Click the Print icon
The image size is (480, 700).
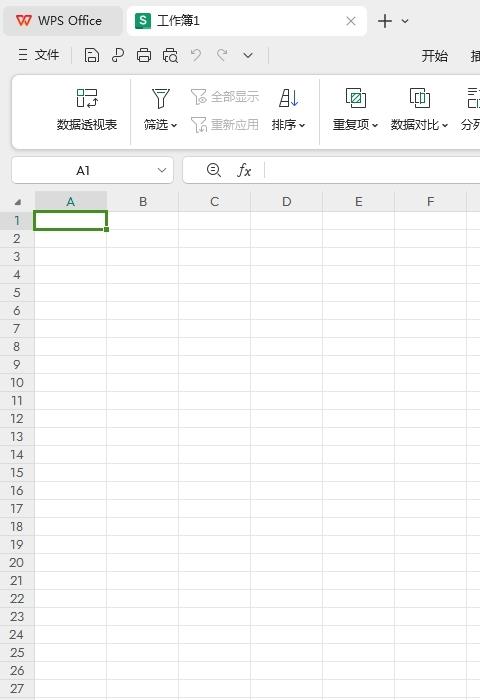click(x=144, y=55)
